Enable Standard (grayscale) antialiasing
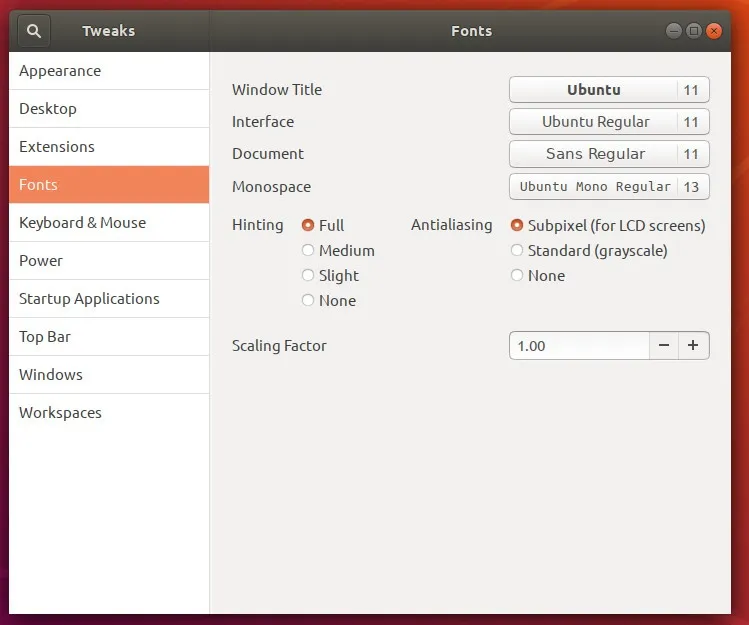 pyautogui.click(x=517, y=251)
